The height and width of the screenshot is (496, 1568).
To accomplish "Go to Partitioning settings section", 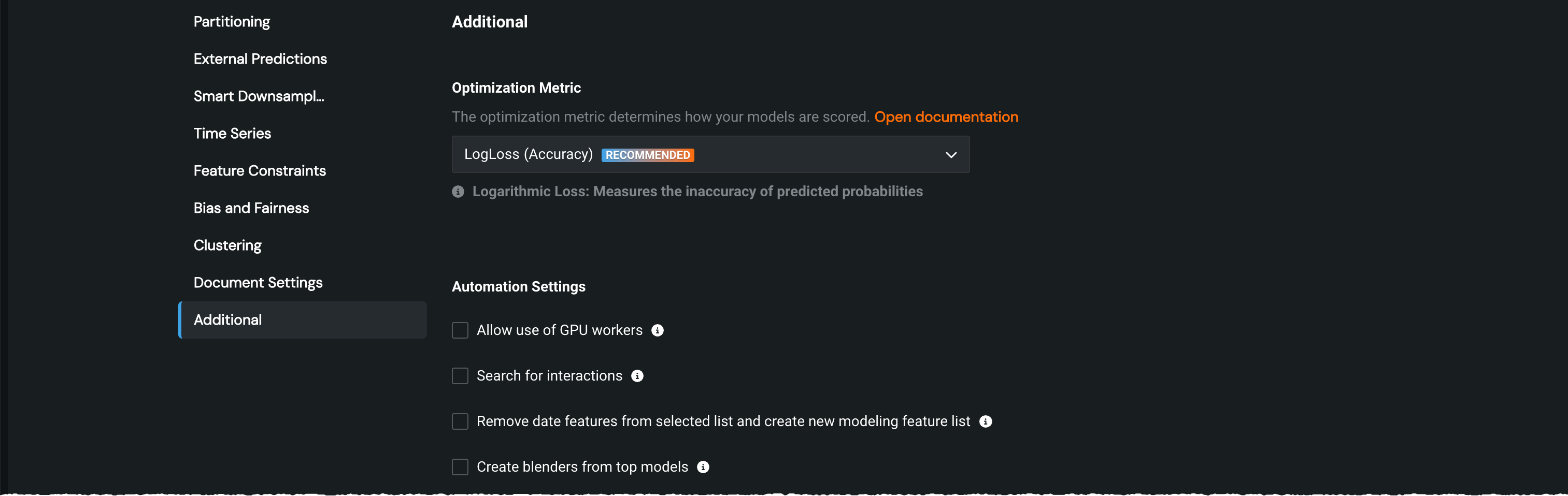I will 232,22.
